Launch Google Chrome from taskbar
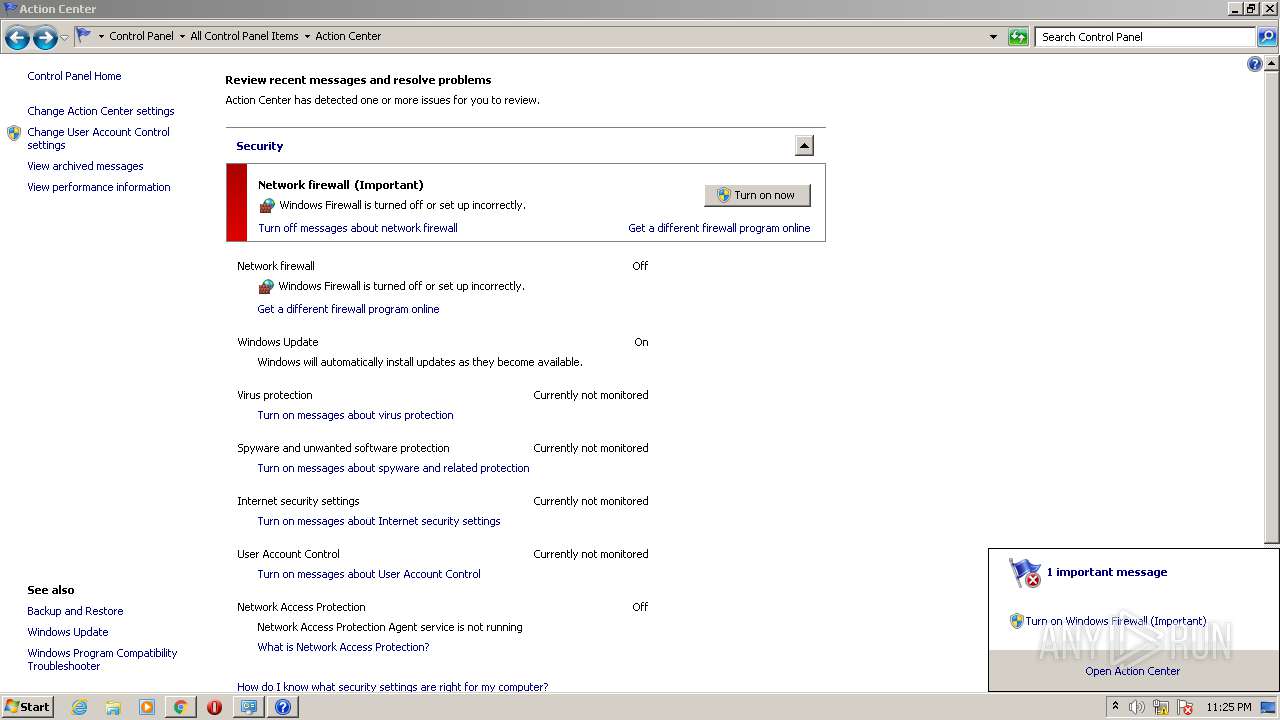 point(180,707)
